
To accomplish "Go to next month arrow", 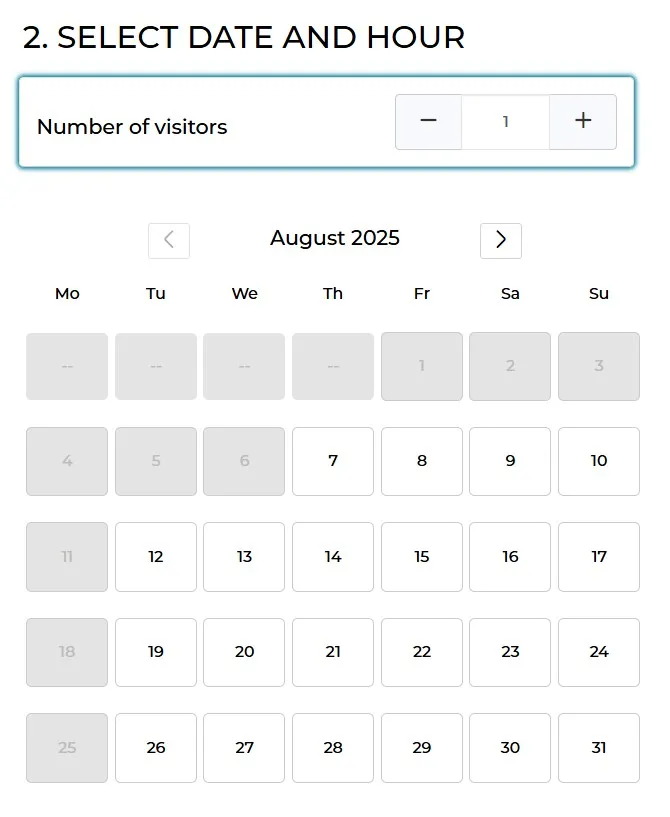I will 501,240.
